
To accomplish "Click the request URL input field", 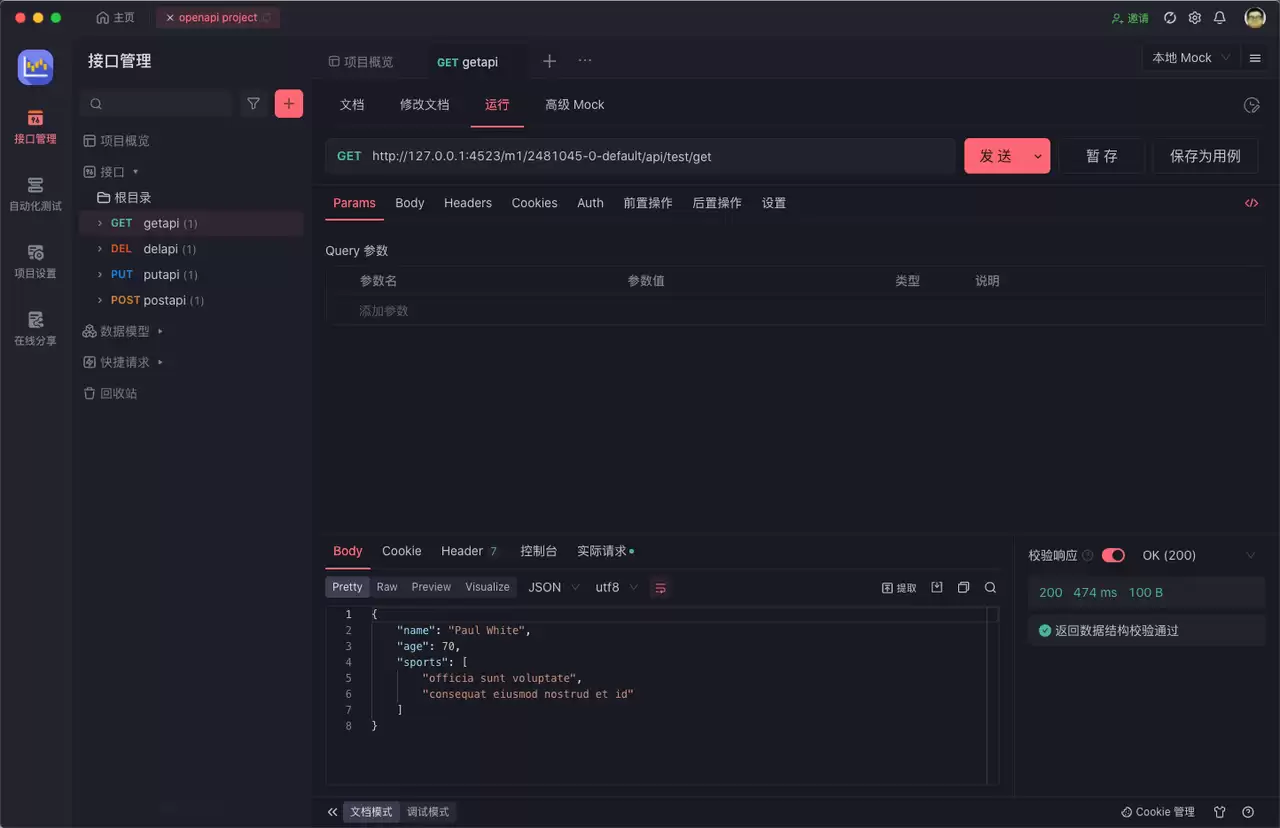I will coord(640,156).
